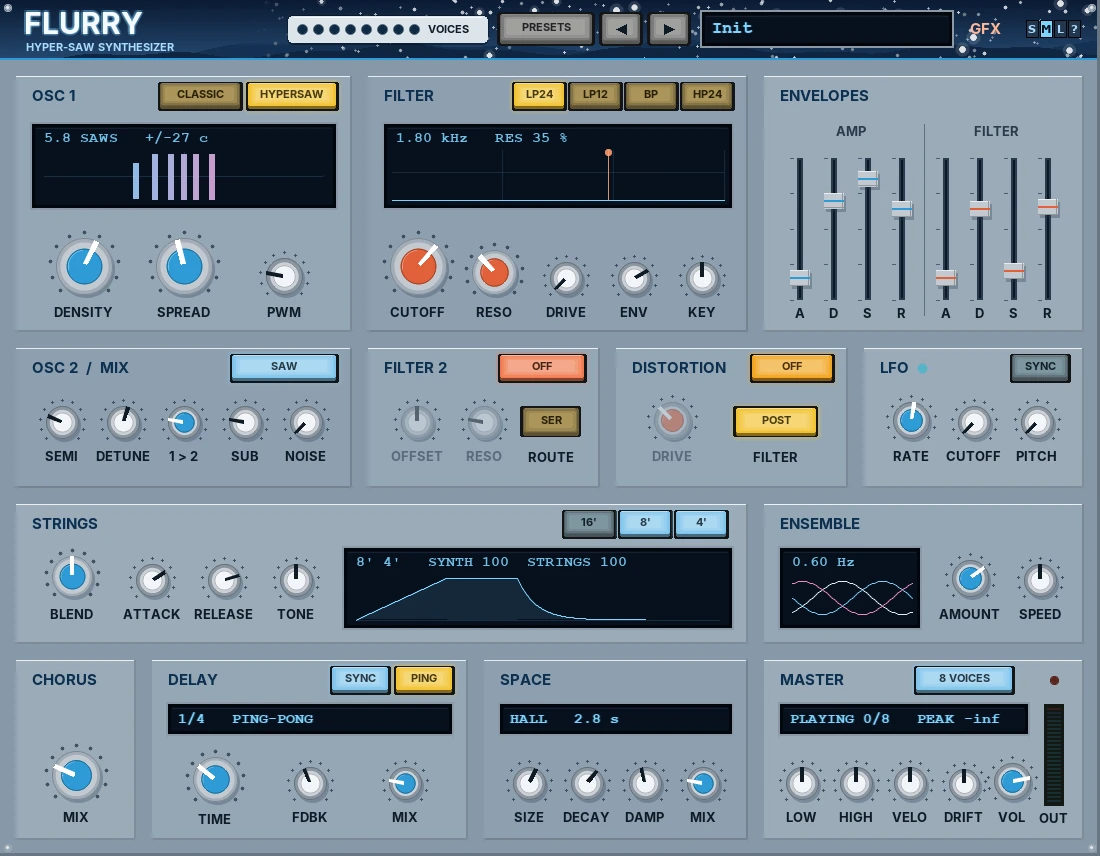This screenshot has width=1100, height=856.
Task: Click the filter CUTOFF knob
Action: tap(418, 267)
